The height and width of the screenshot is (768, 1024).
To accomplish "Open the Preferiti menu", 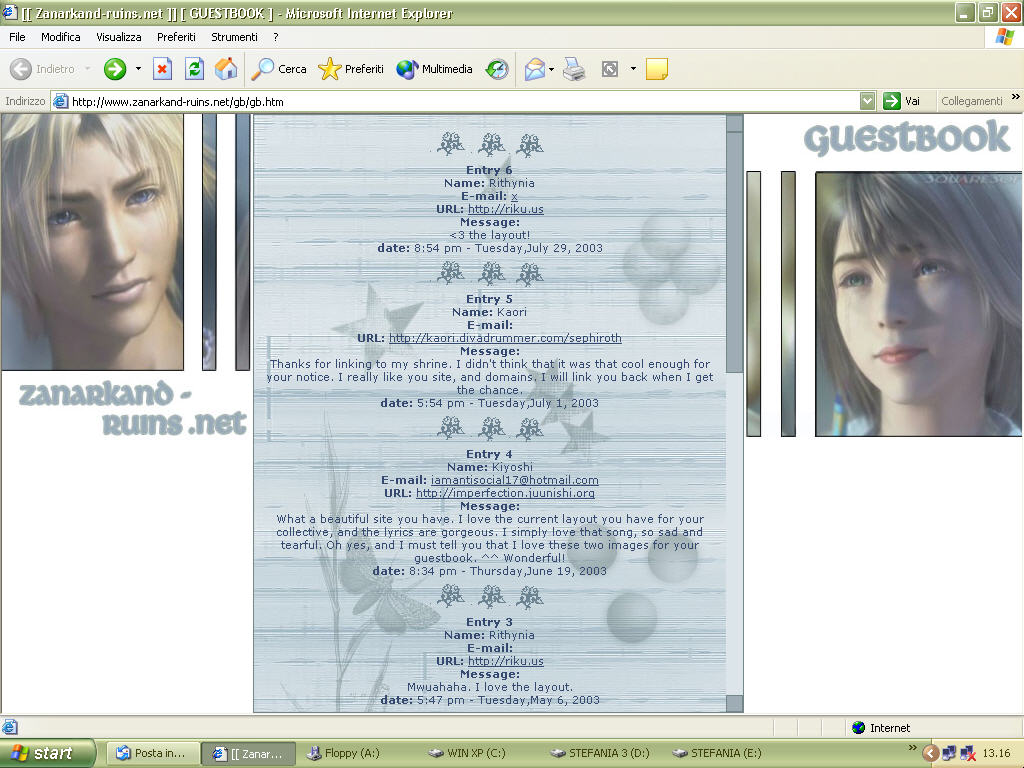I will pos(176,37).
